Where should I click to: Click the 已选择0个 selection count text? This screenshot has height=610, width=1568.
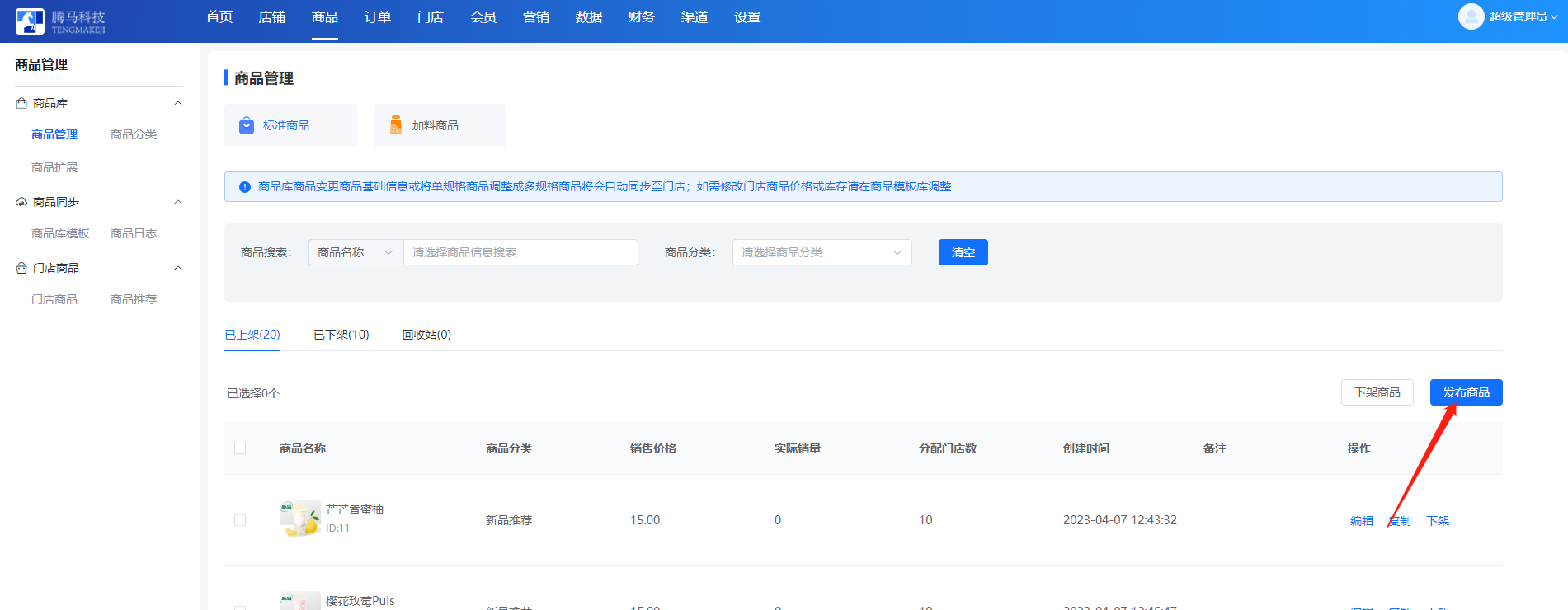(x=253, y=393)
